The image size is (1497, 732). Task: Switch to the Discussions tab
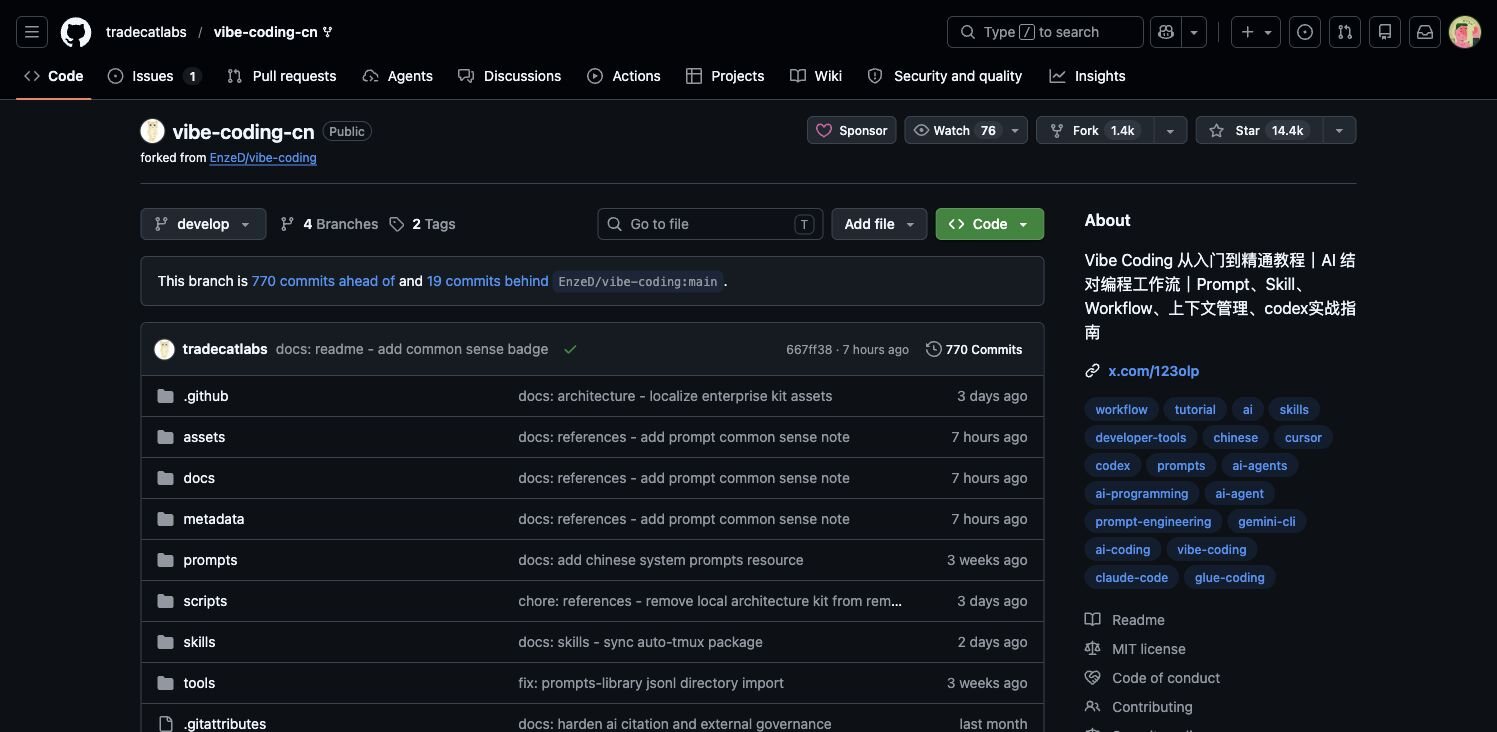coord(510,76)
